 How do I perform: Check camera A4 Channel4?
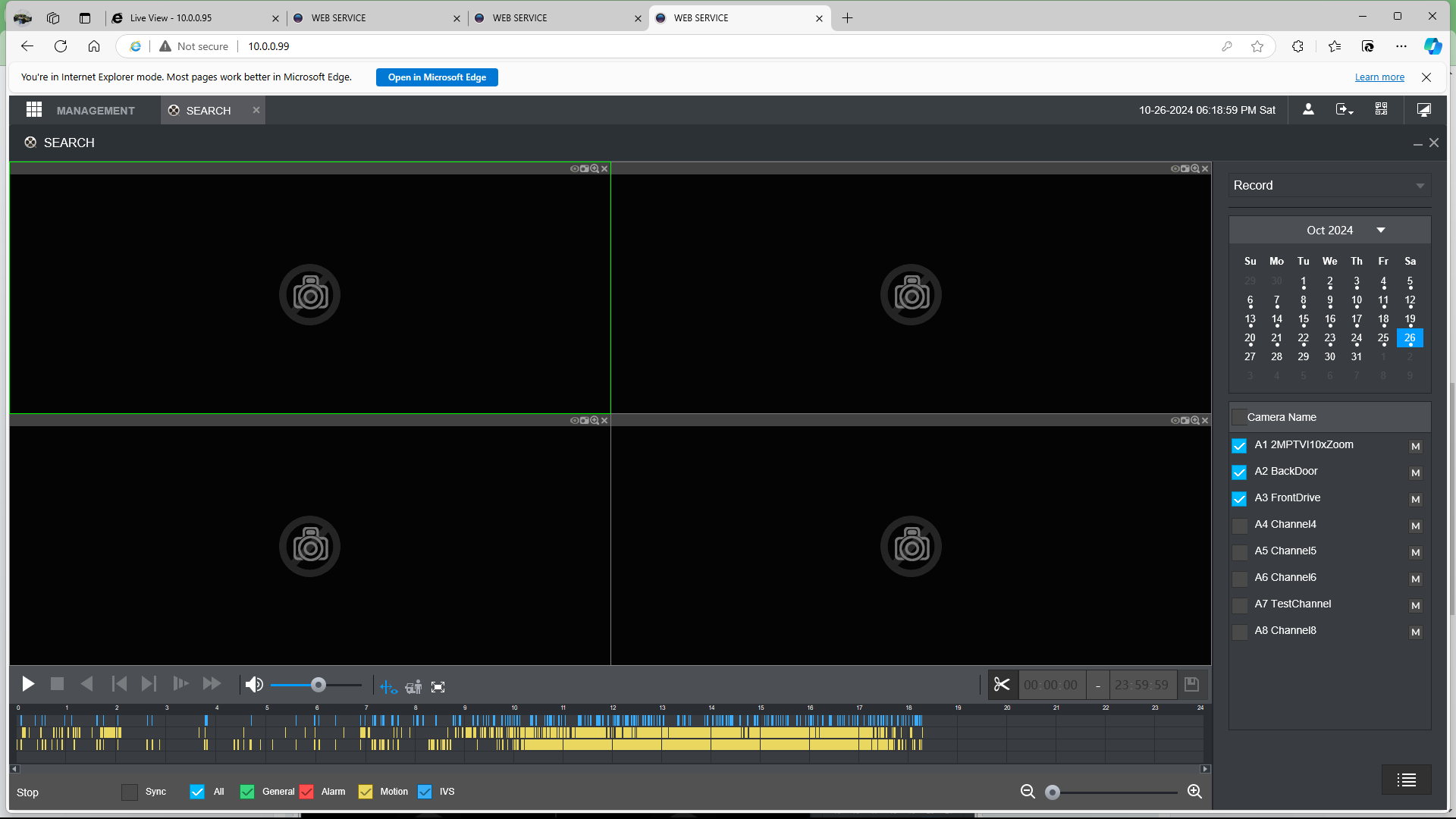click(x=1239, y=526)
